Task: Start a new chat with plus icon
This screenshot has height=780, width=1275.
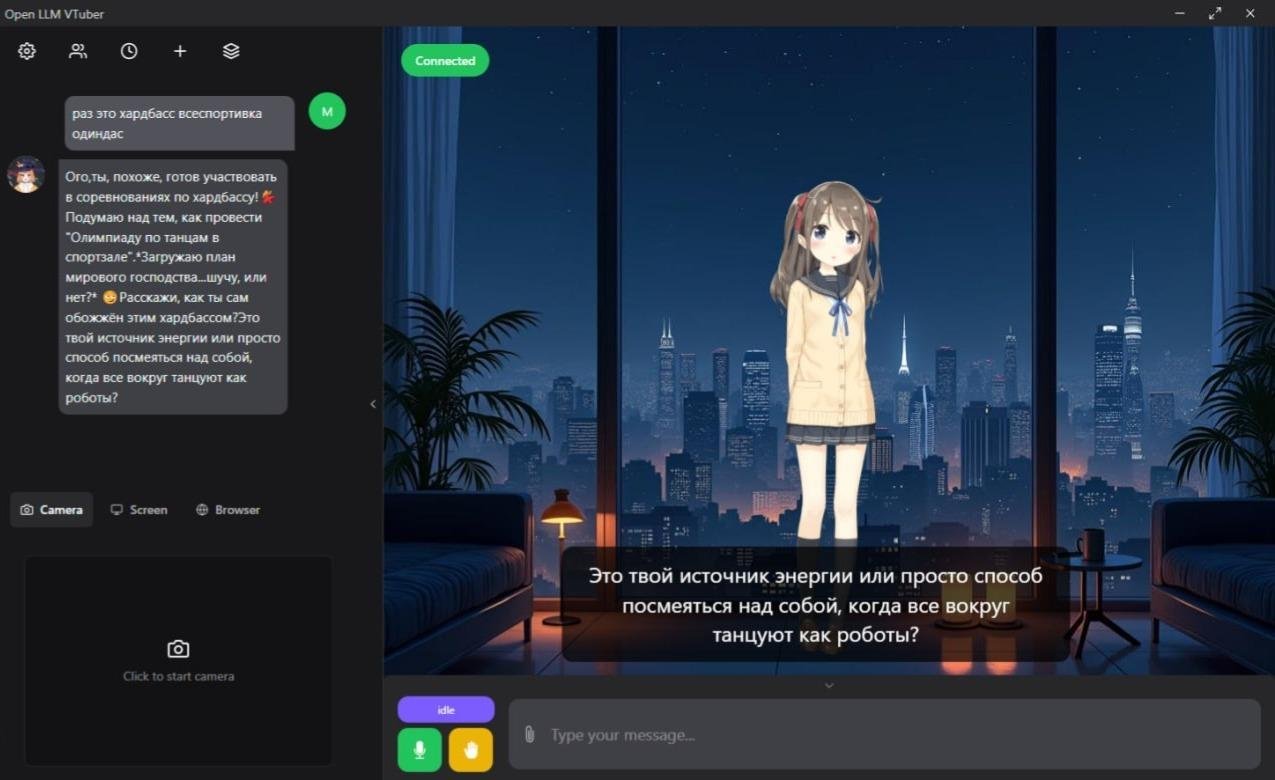Action: point(180,51)
